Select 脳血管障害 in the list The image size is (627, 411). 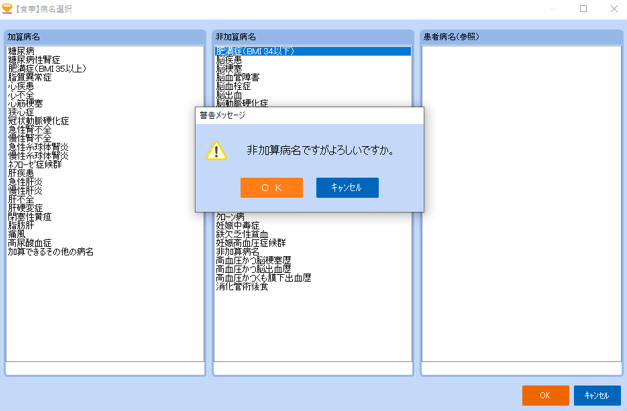[x=238, y=77]
